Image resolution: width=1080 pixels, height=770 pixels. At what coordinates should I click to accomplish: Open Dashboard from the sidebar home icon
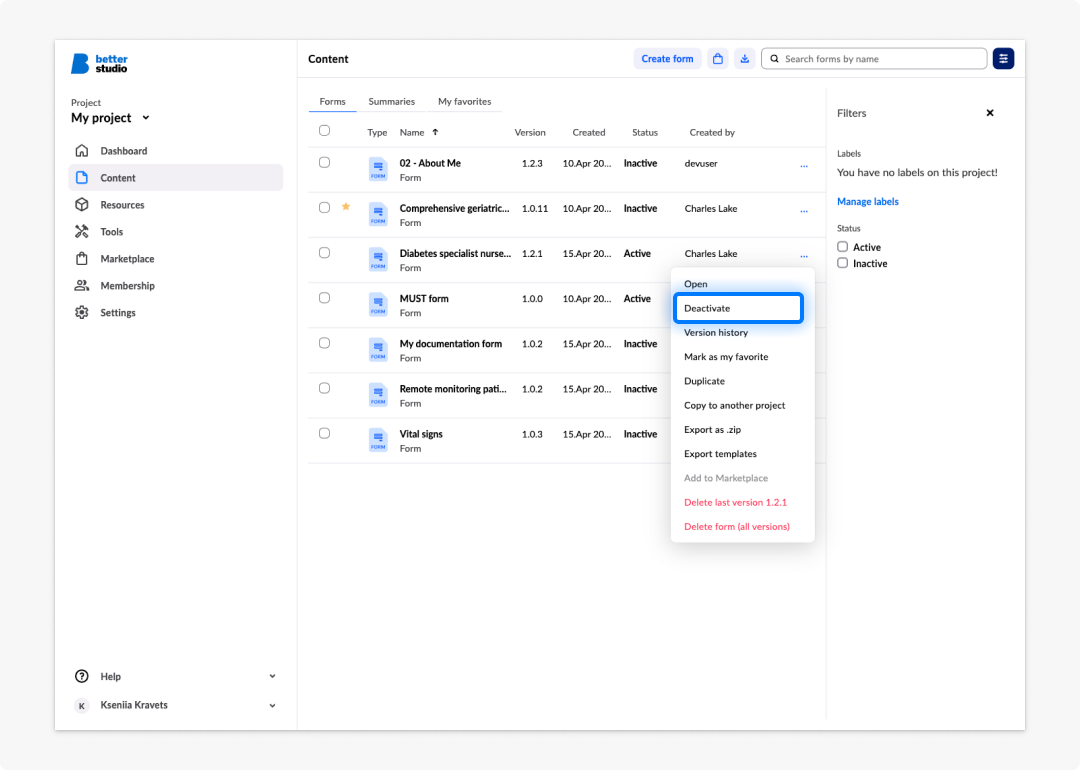click(x=82, y=151)
